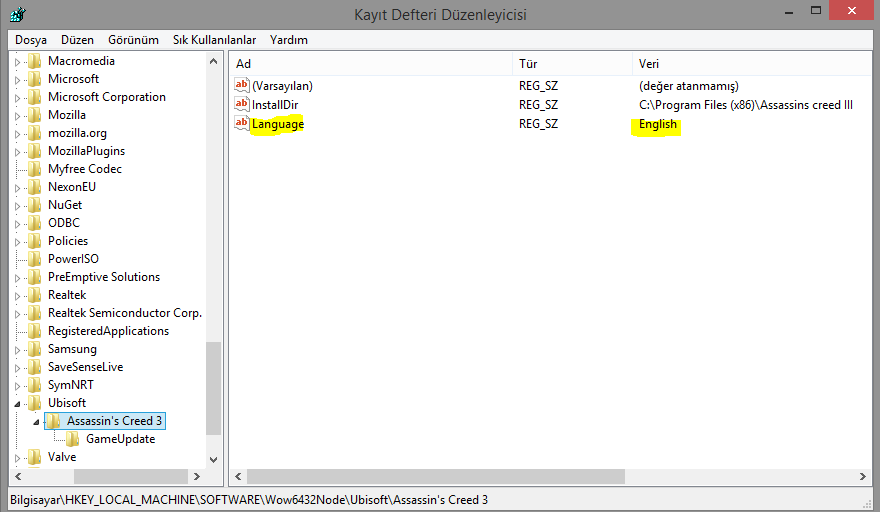Click the values pane horizontal scrollbar thumb
The height and width of the screenshot is (512, 880).
(x=435, y=477)
